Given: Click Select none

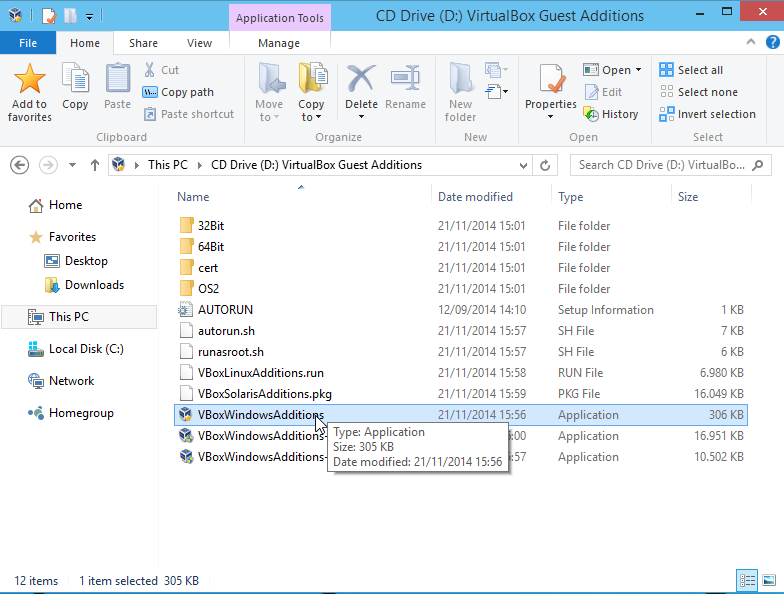Looking at the screenshot, I should click(698, 92).
